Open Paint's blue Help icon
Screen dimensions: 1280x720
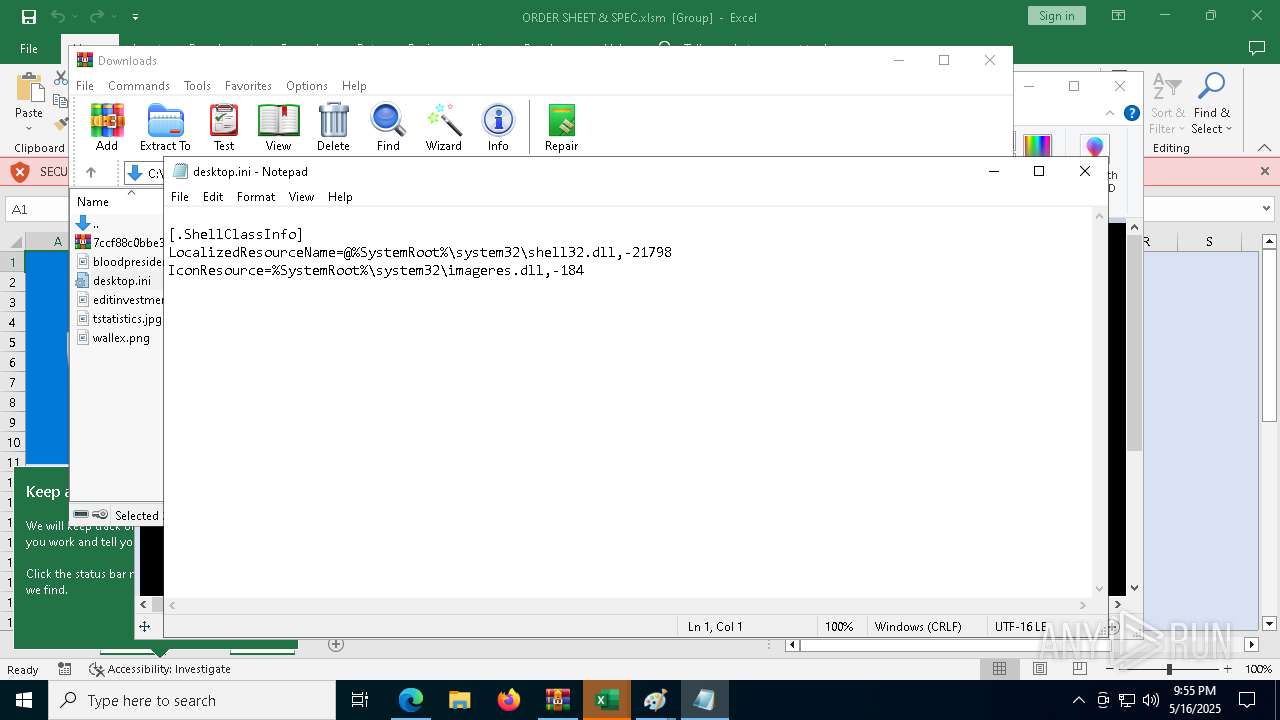[x=1131, y=113]
